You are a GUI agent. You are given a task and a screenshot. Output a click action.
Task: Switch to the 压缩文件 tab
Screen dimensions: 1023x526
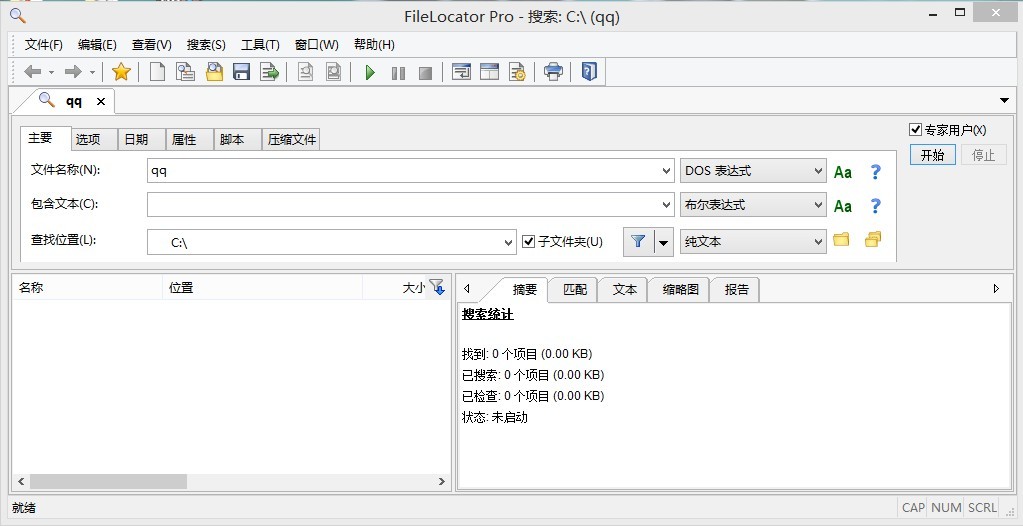pyautogui.click(x=292, y=140)
